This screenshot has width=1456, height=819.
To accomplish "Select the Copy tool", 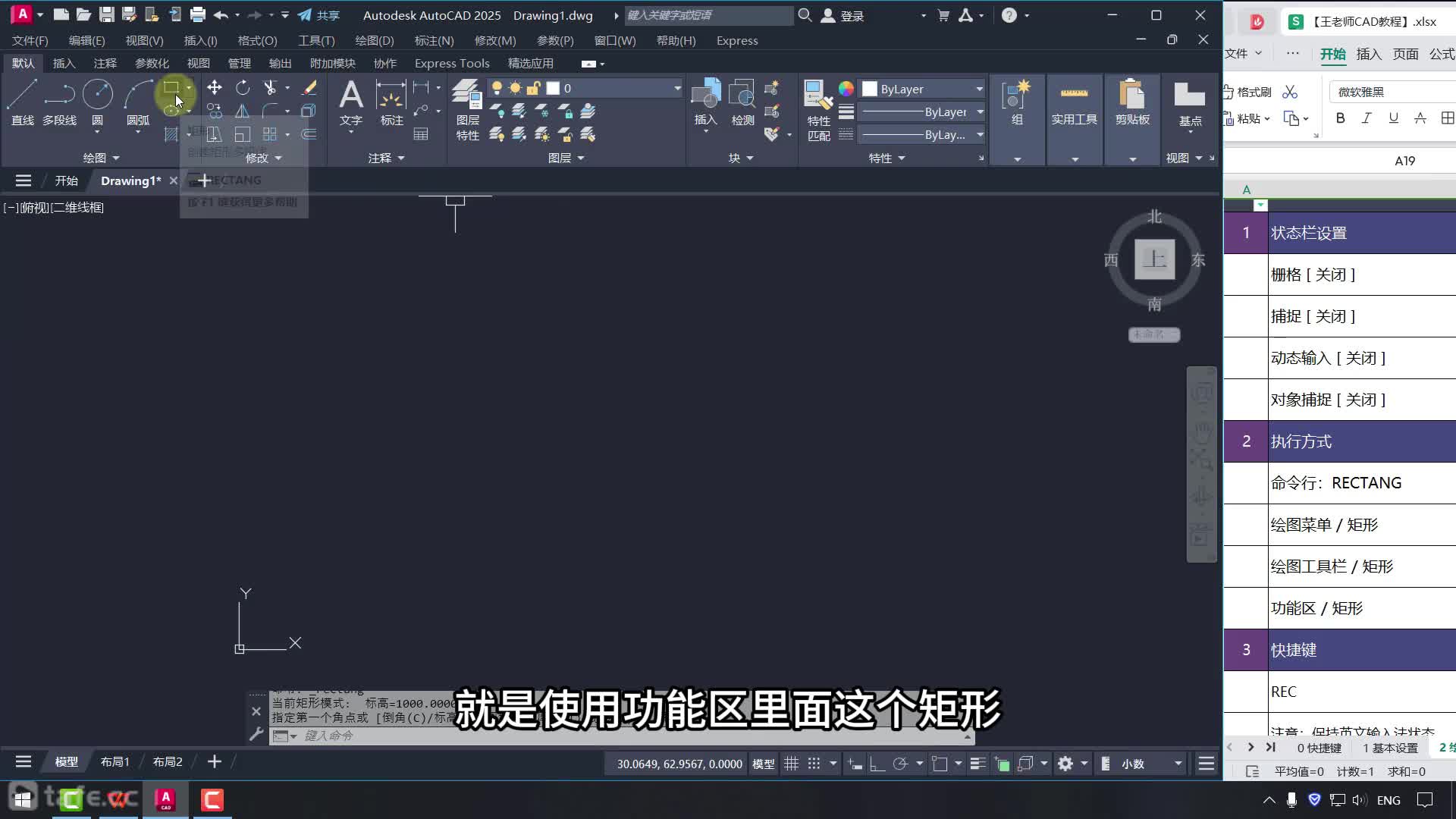I will click(x=215, y=111).
